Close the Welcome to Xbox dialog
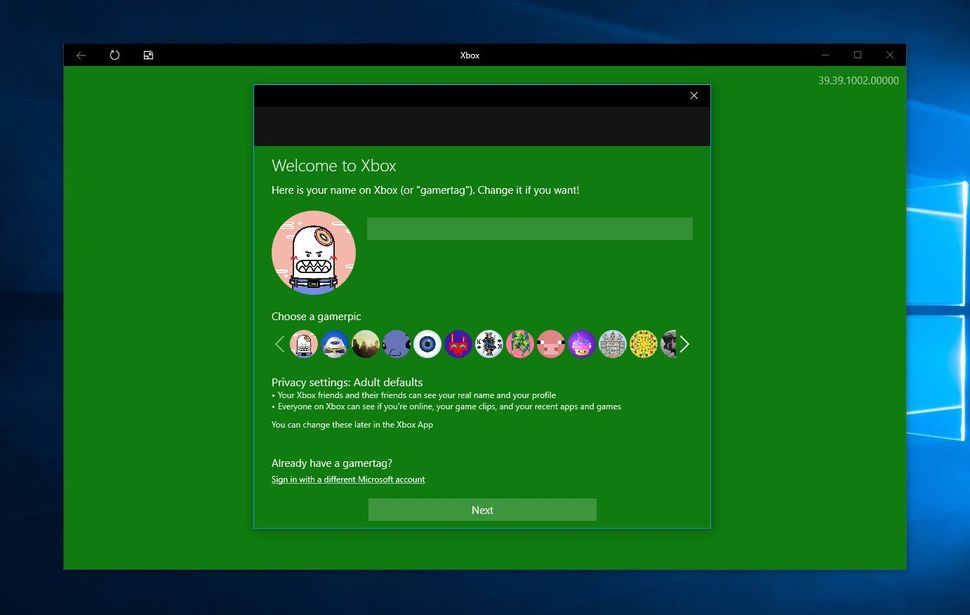Screen dimensions: 970x615 pyautogui.click(x=694, y=95)
